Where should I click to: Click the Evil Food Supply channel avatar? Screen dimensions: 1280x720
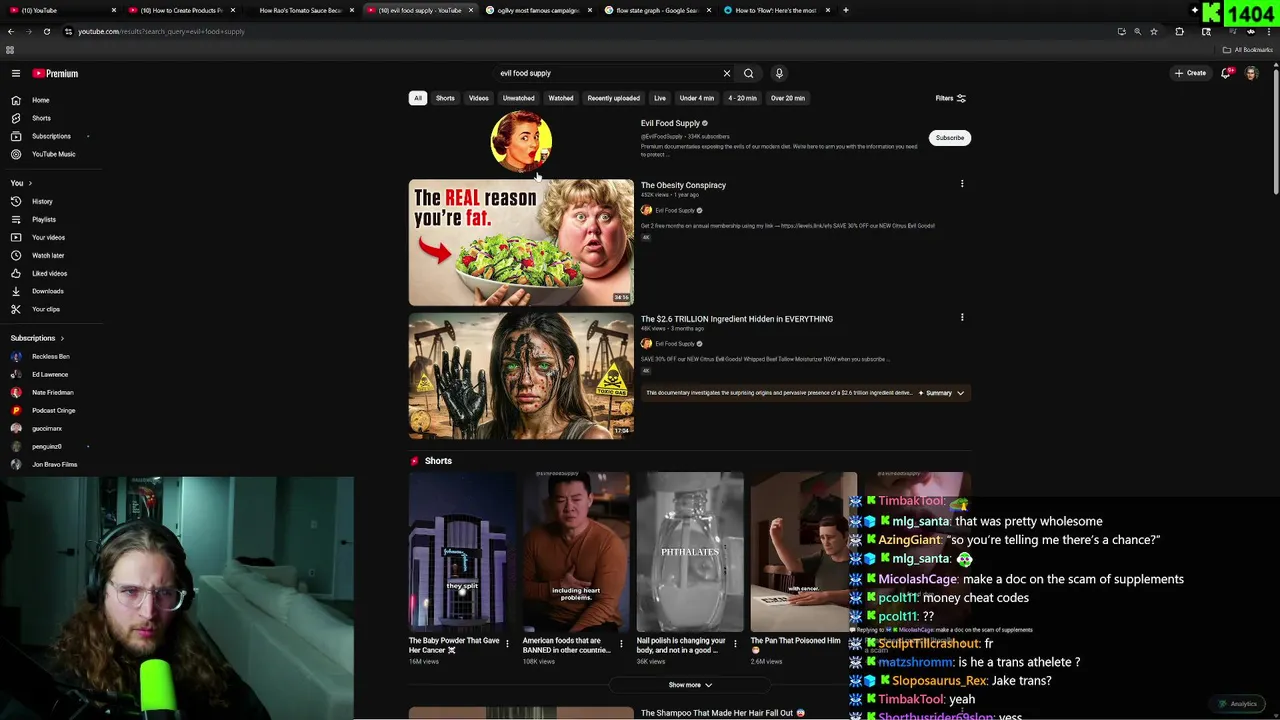point(521,141)
